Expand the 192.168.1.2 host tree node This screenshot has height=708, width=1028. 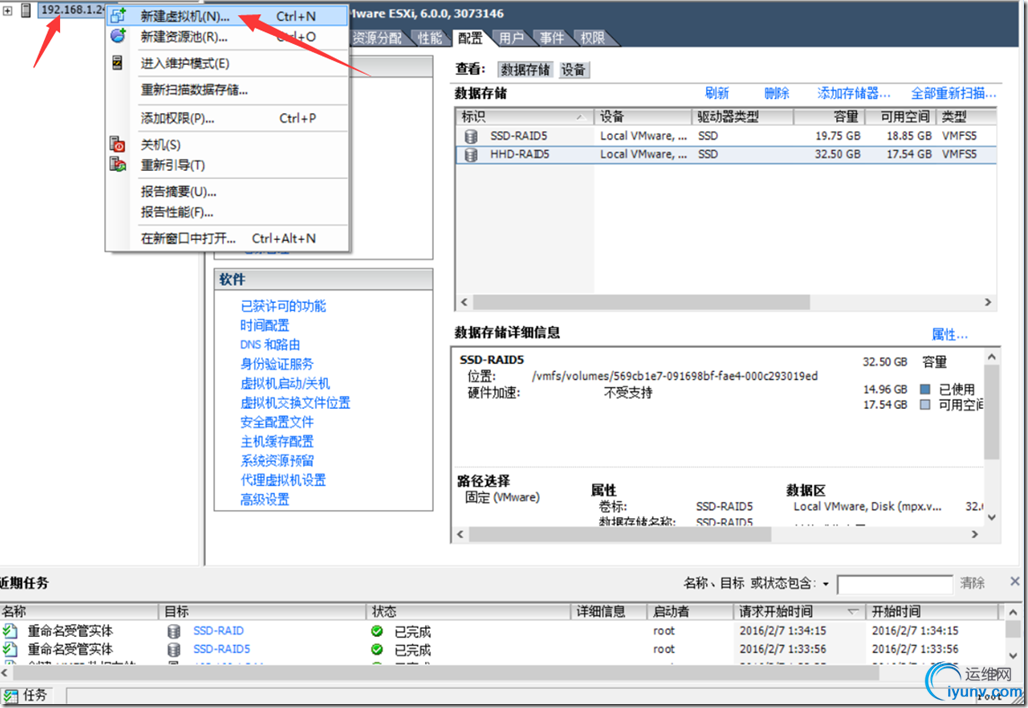point(8,10)
